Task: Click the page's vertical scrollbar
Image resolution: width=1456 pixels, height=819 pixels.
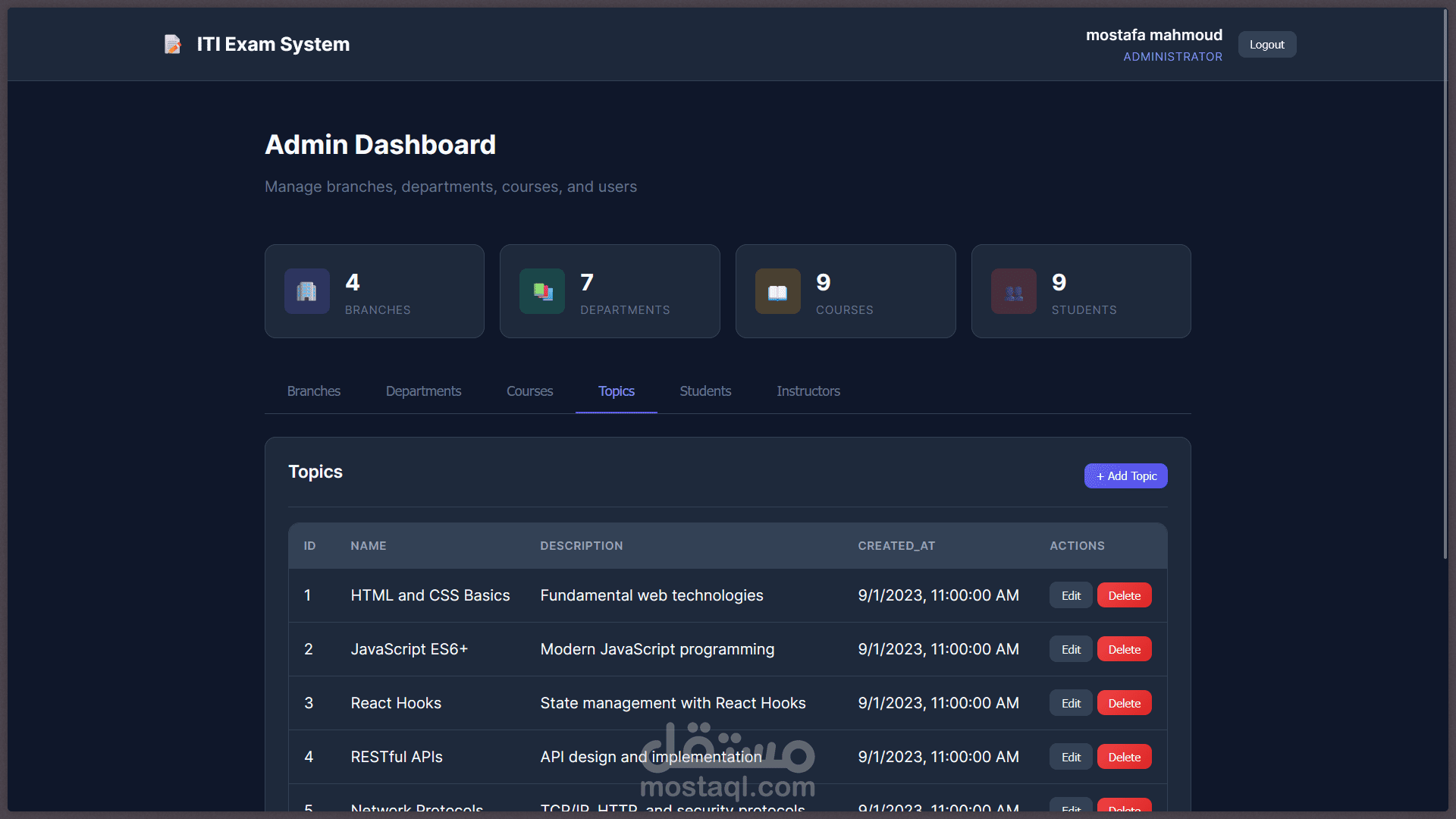Action: (x=1445, y=303)
